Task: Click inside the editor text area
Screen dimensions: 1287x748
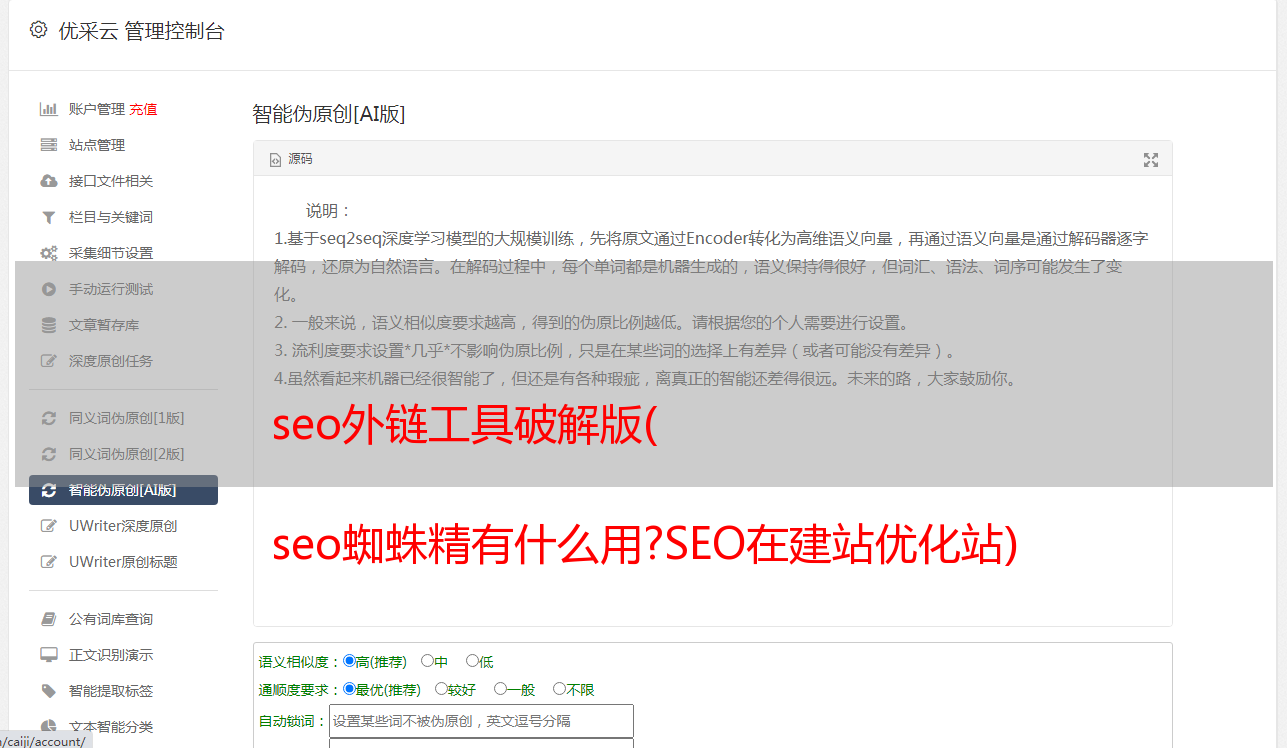Action: 712,401
